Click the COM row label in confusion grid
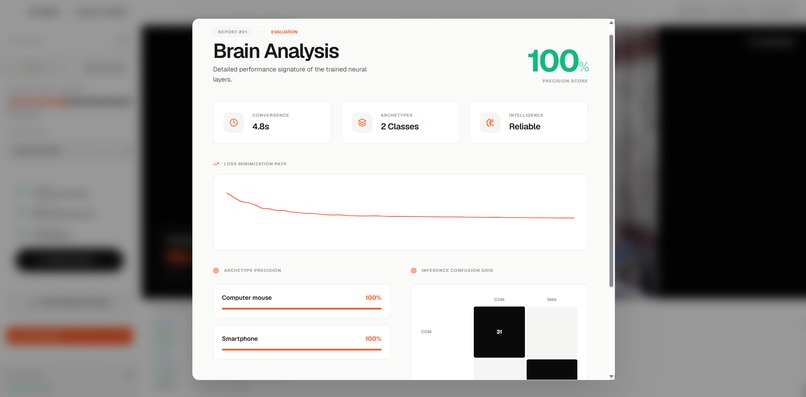 [426, 332]
